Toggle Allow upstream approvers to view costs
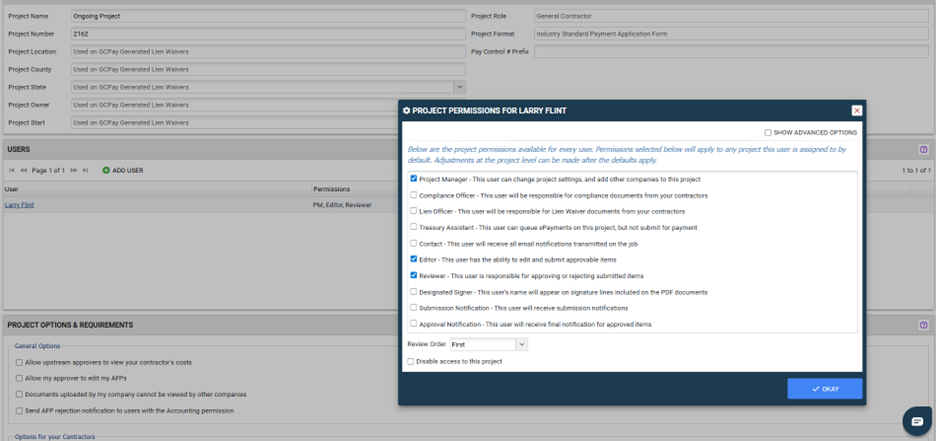This screenshot has height=441, width=936. [x=19, y=362]
